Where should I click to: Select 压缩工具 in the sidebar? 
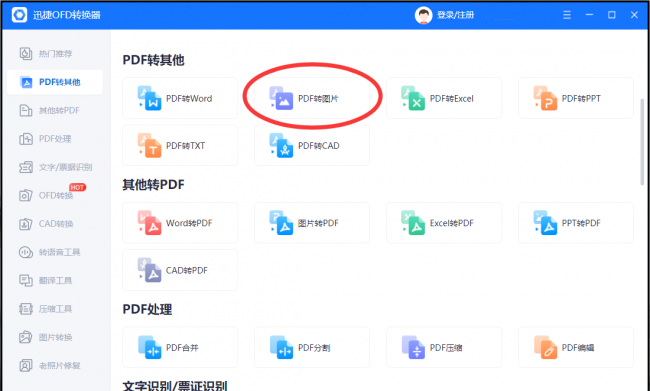(55, 309)
